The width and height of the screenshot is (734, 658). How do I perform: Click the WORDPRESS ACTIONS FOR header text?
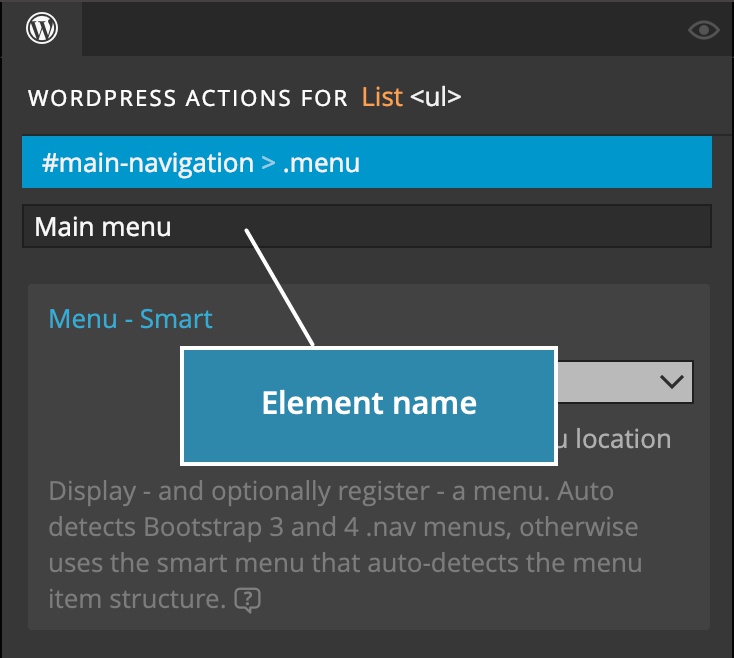[188, 98]
